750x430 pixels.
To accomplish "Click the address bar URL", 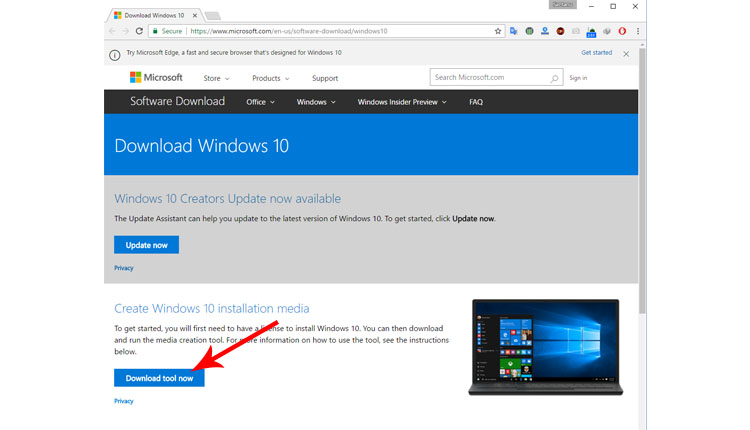I will [288, 31].
